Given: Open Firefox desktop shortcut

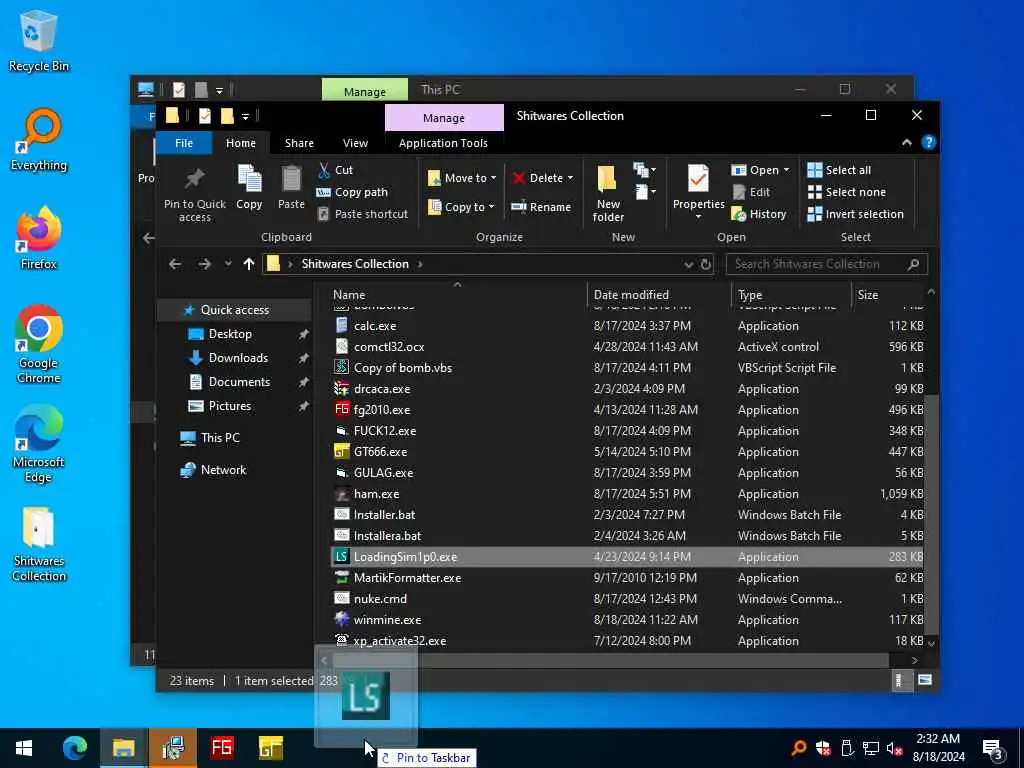Looking at the screenshot, I should point(39,239).
